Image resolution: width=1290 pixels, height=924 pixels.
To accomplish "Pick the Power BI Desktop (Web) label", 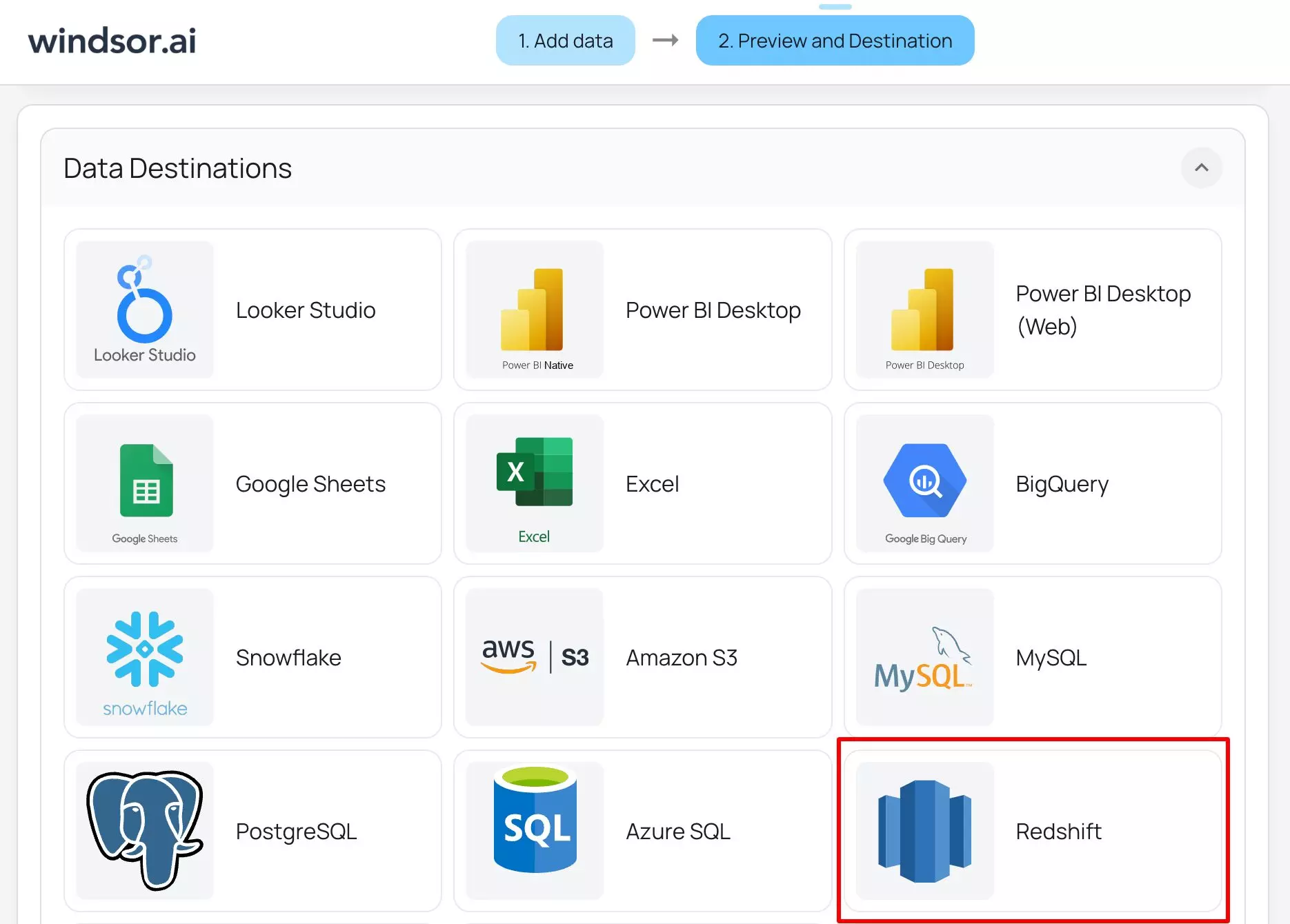I will [x=1103, y=310].
